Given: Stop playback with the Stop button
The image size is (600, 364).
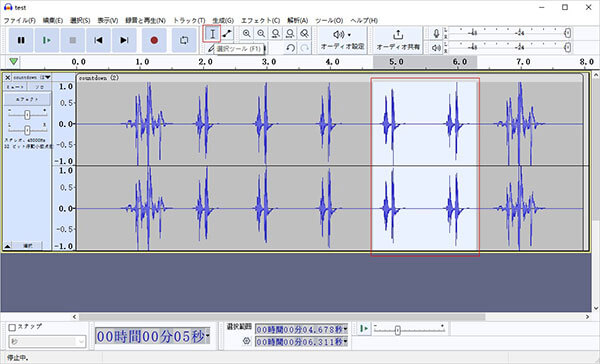Looking at the screenshot, I should coord(72,40).
